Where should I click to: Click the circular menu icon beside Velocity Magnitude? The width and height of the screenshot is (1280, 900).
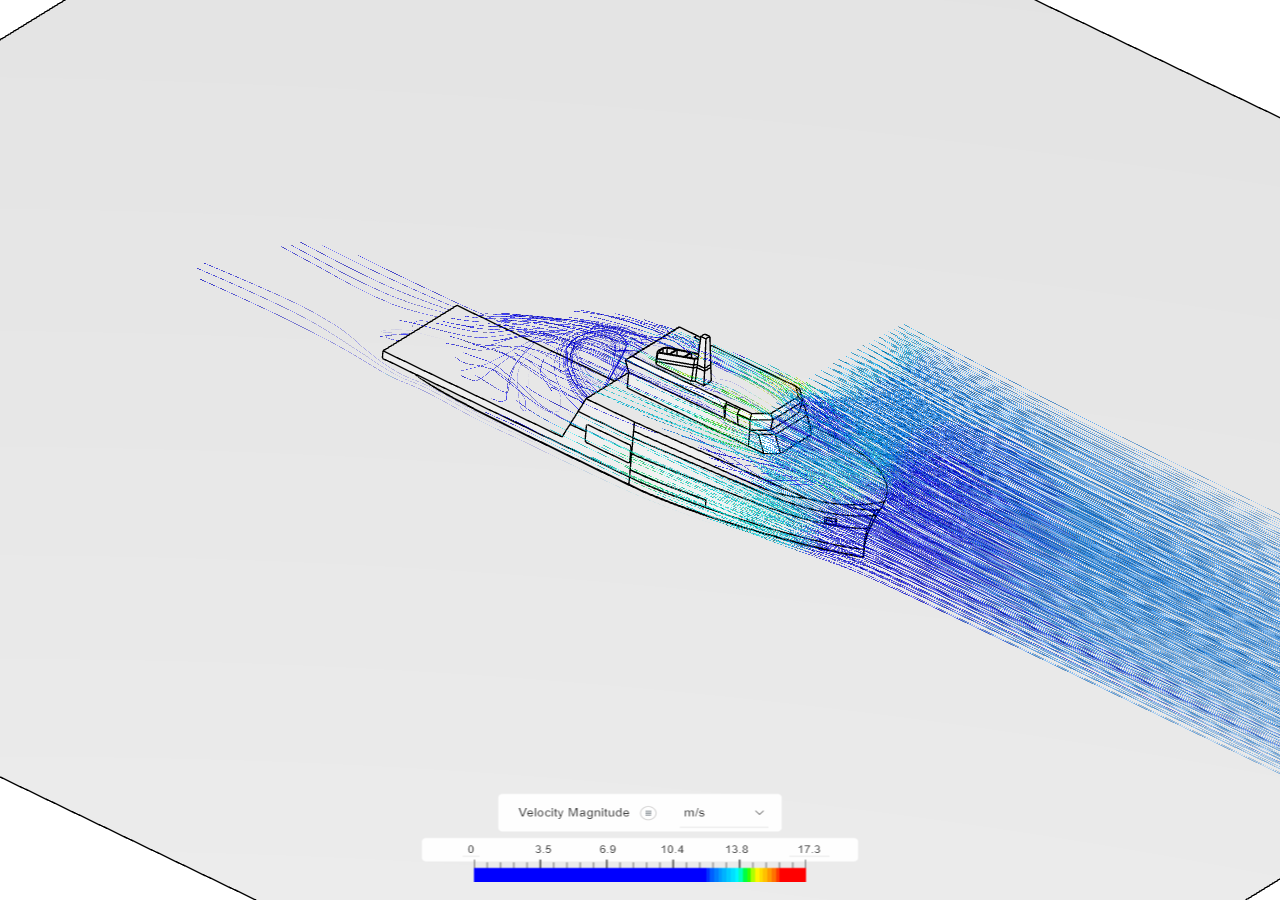(x=648, y=812)
